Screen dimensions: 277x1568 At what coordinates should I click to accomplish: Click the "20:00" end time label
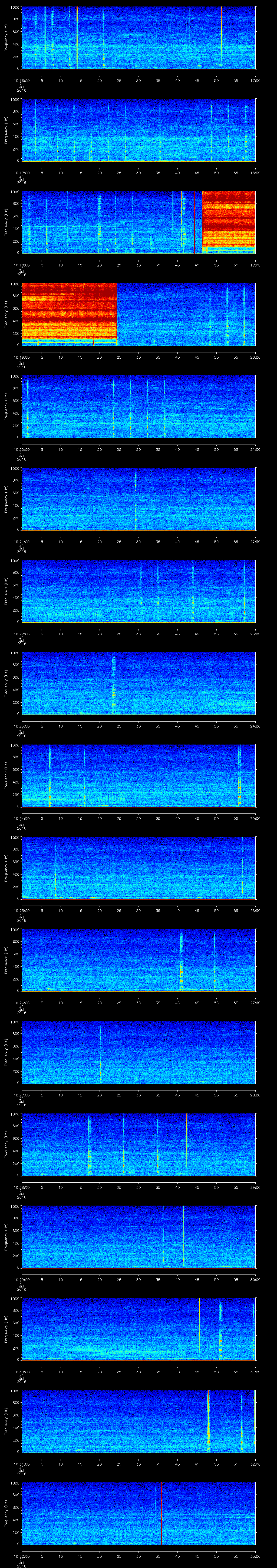click(255, 357)
